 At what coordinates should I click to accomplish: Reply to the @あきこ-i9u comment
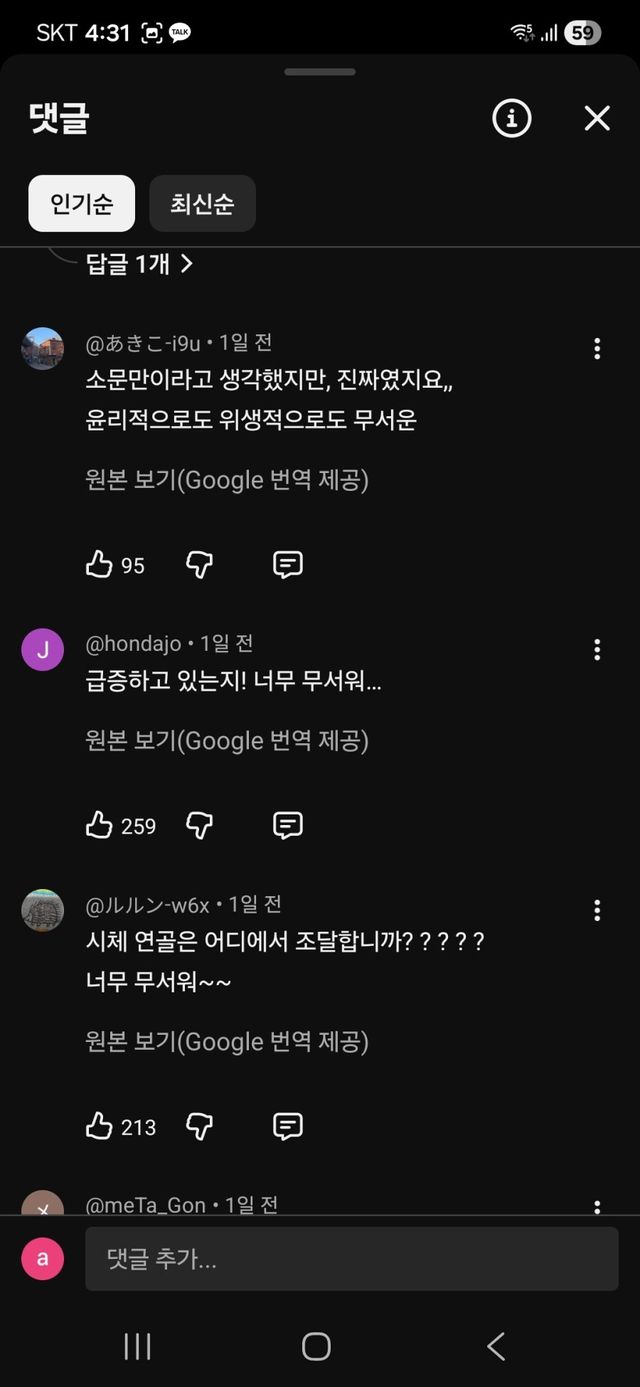[x=288, y=565]
